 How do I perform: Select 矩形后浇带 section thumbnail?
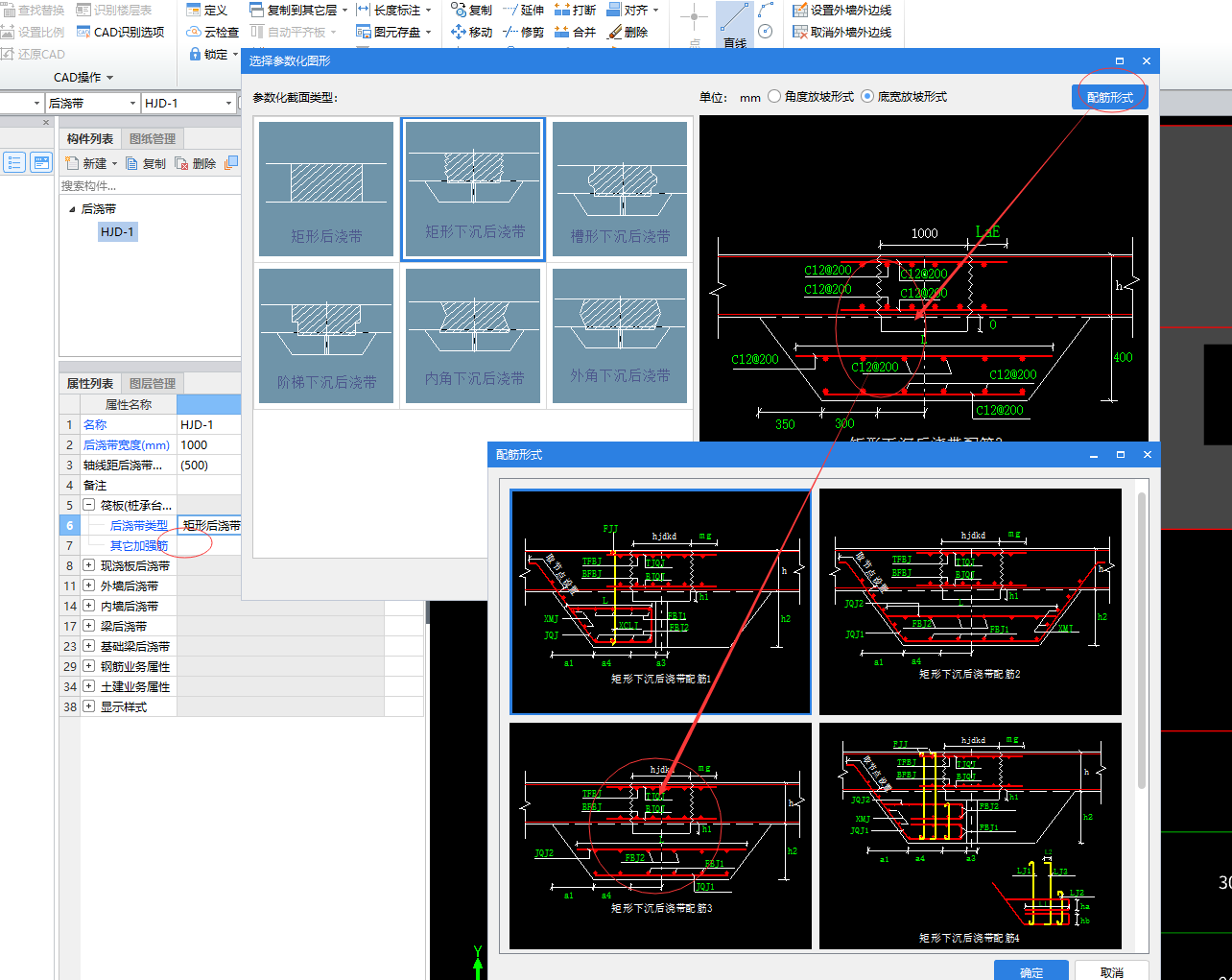click(326, 188)
